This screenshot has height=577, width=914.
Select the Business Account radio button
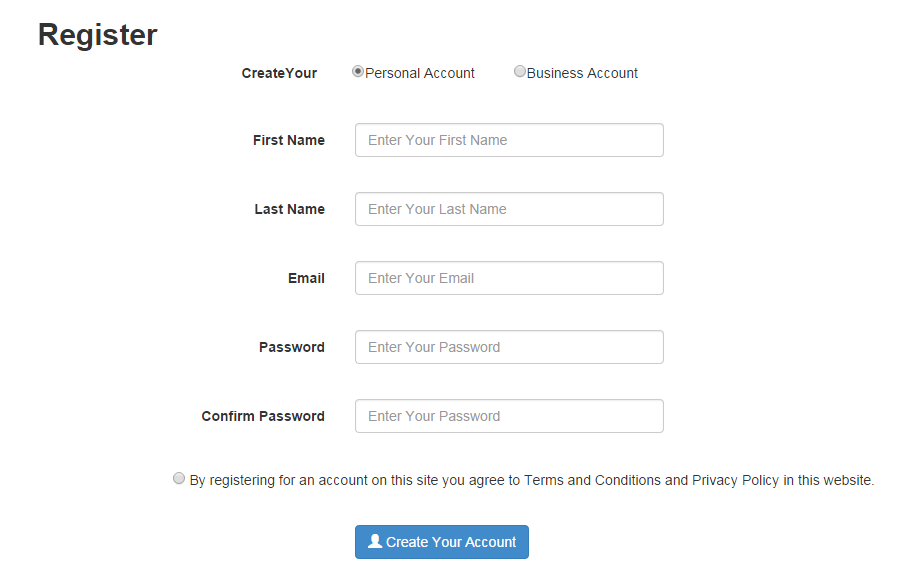click(519, 71)
